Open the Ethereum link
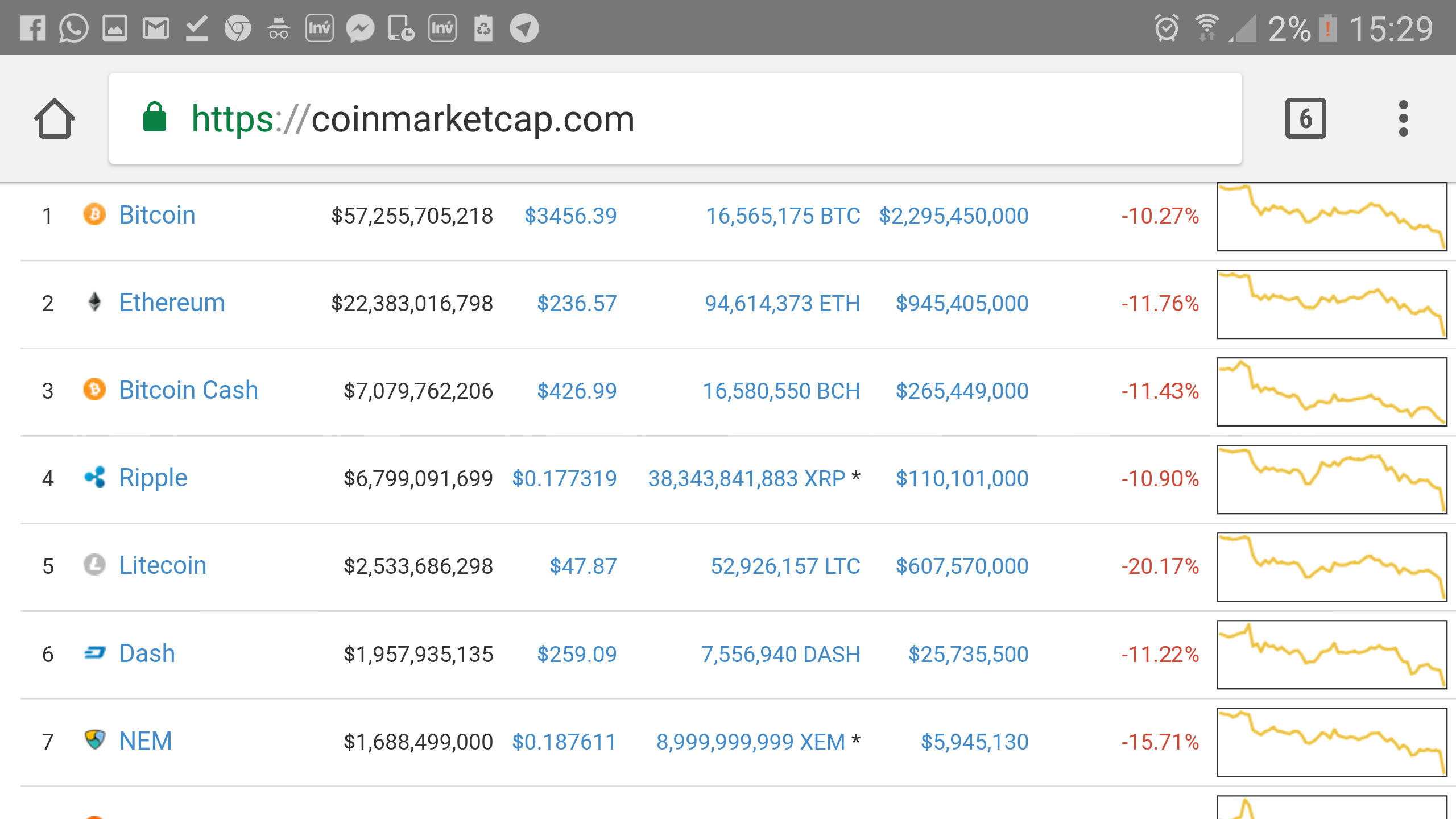 coord(172,303)
